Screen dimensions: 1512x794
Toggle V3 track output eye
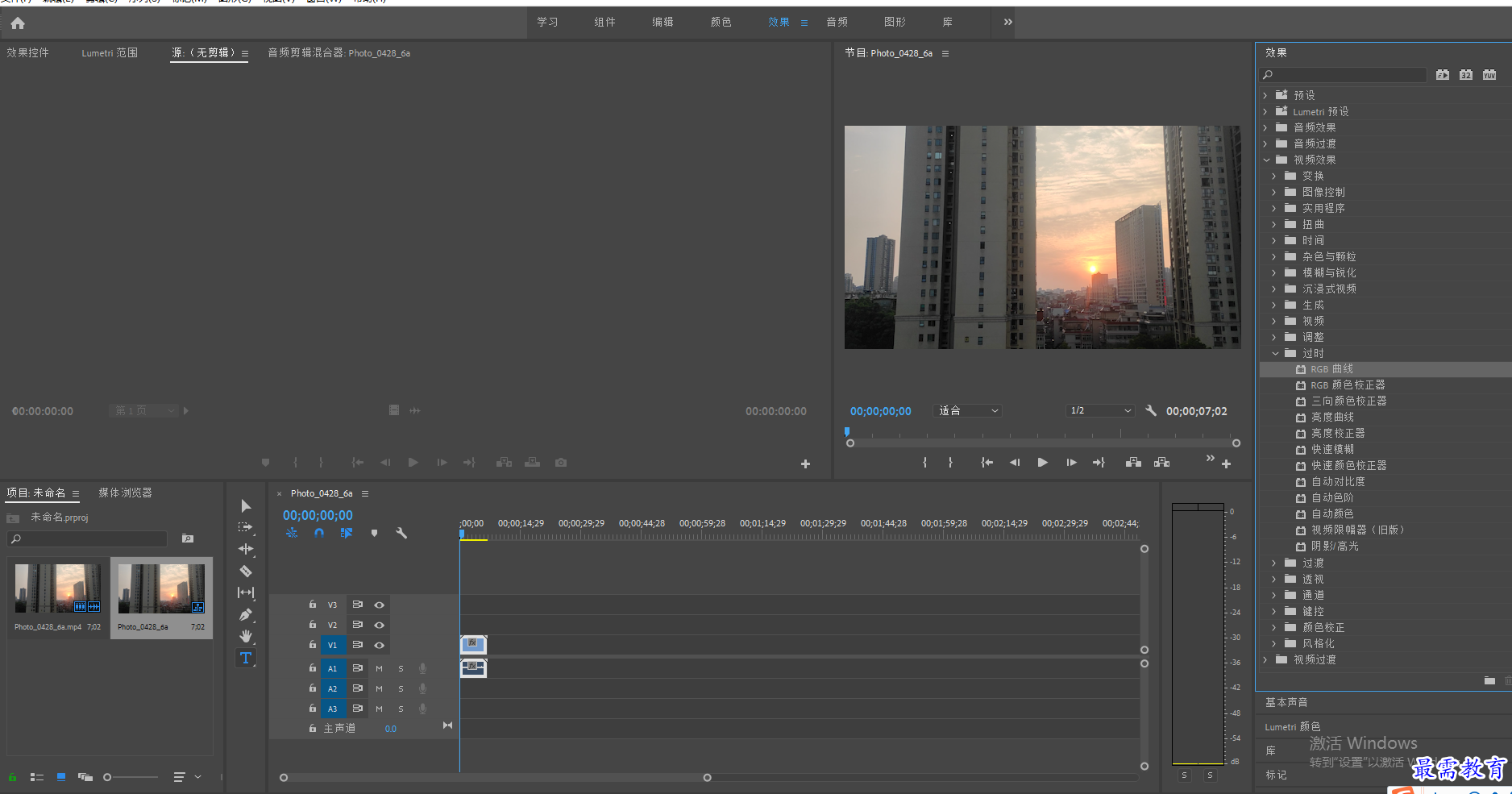(379, 605)
